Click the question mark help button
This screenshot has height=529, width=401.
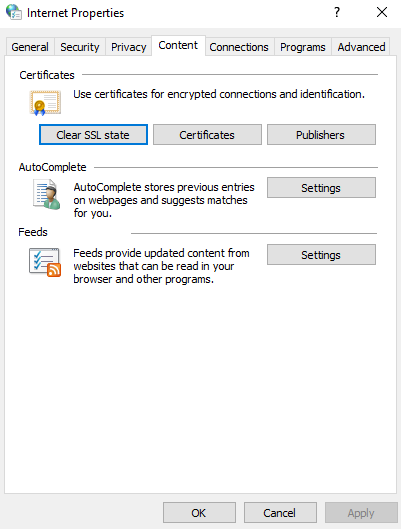coord(337,12)
